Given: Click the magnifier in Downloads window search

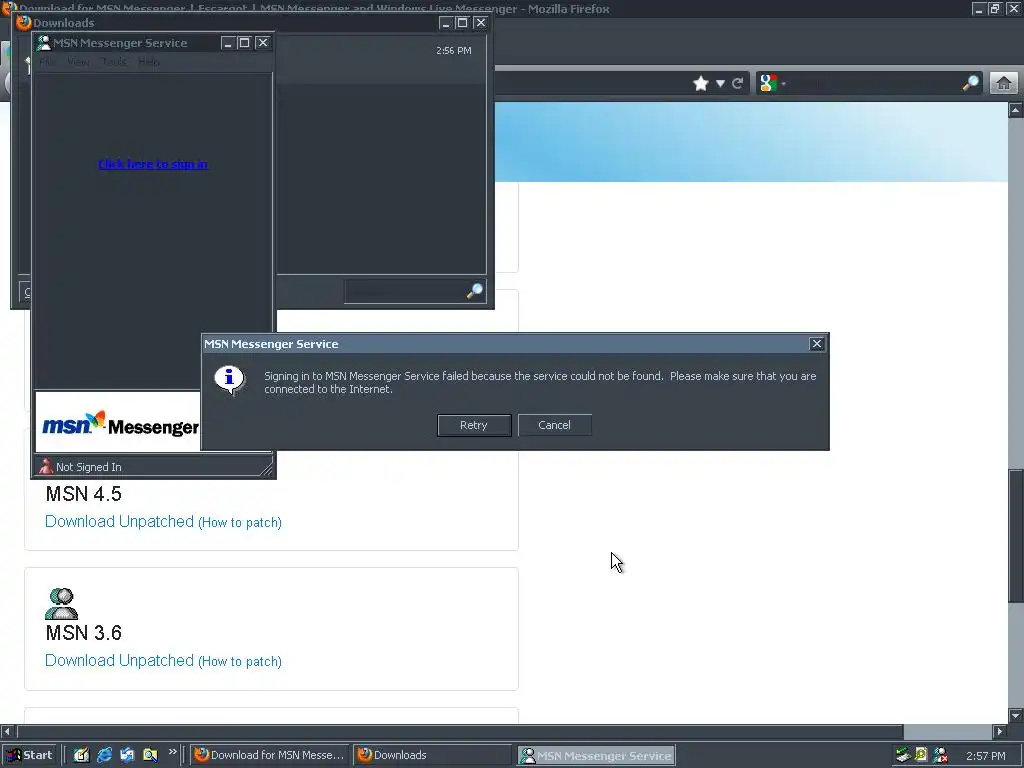Looking at the screenshot, I should (475, 291).
